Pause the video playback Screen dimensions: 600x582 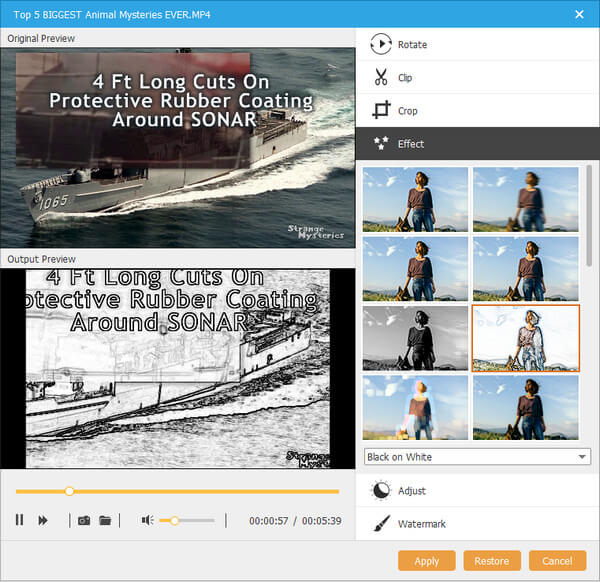point(19,520)
